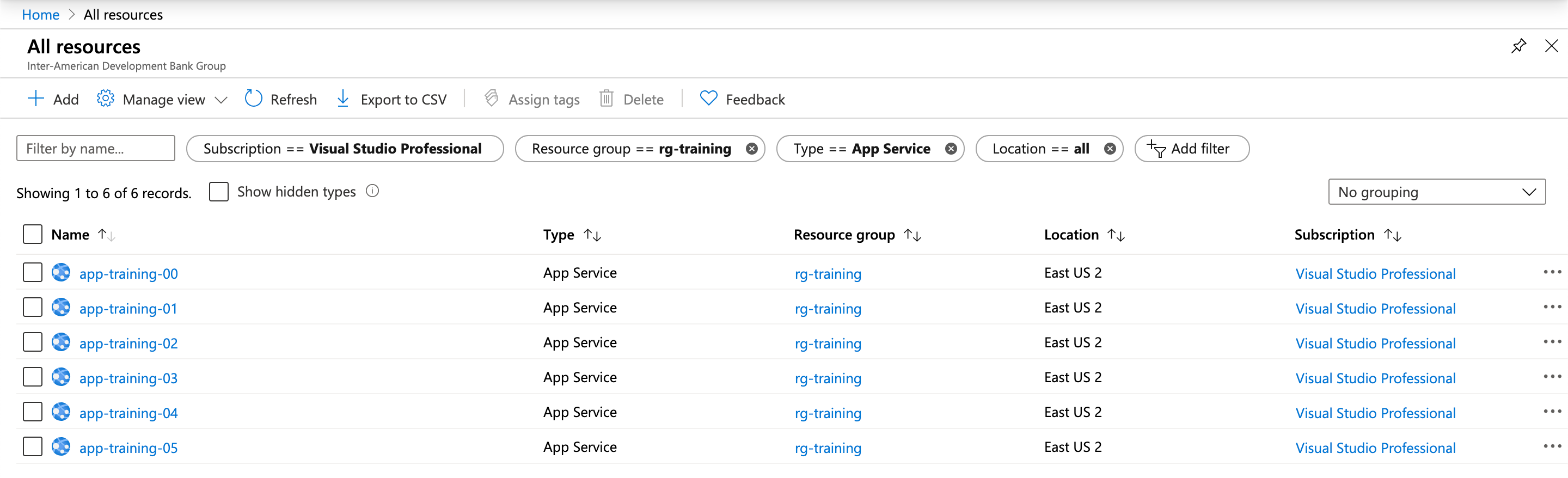Open Visual Studio Professional link for app-training-04
Viewport: 1568px width, 478px height.
point(1375,413)
